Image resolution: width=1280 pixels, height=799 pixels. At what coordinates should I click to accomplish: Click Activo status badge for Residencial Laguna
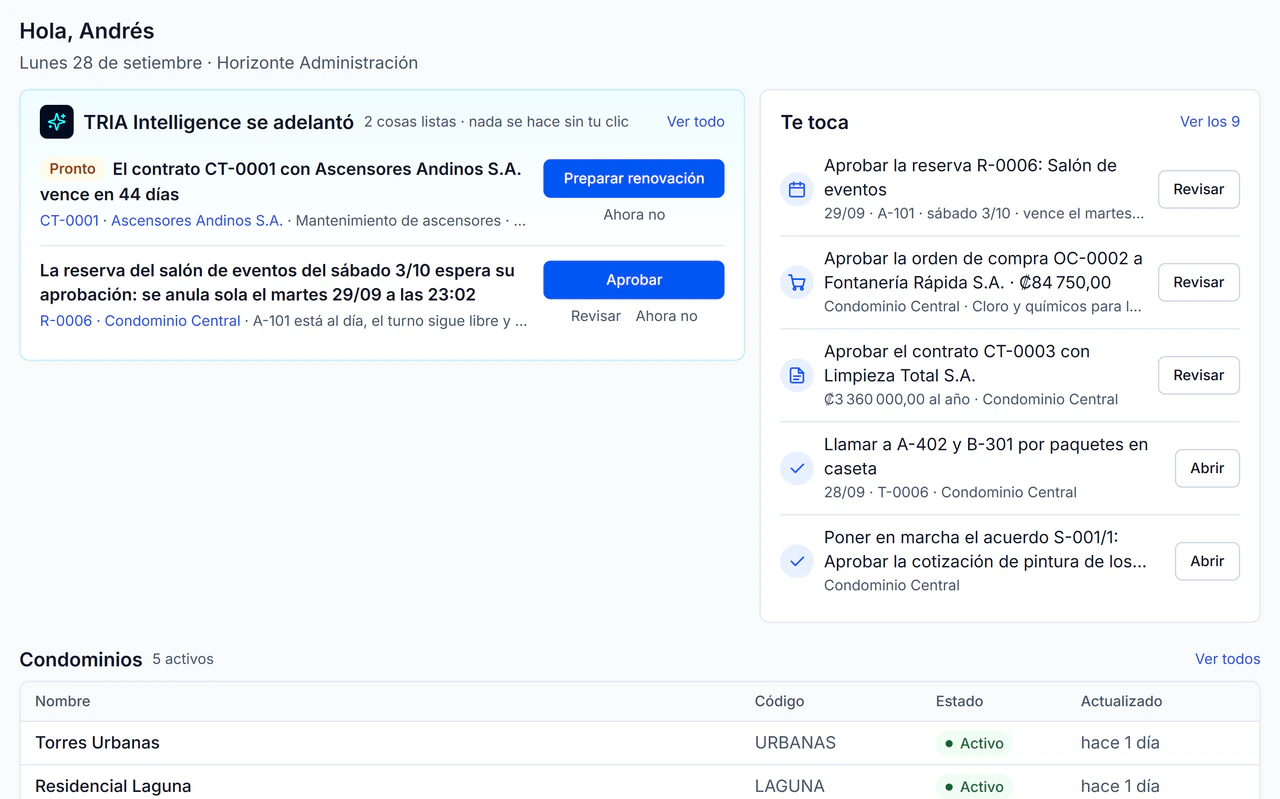click(974, 786)
